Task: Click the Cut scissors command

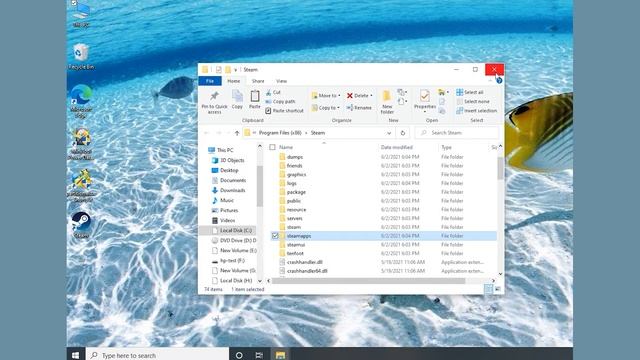Action: [273, 92]
